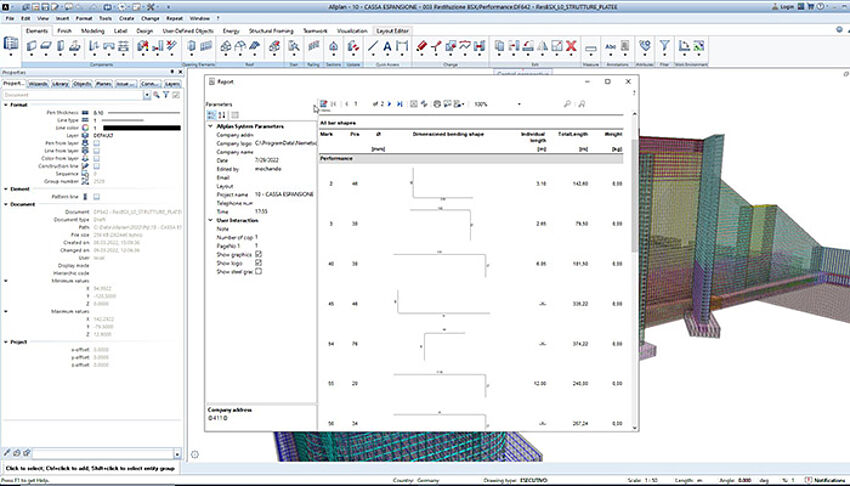
Task: Open the Structural Framing ribbon tab
Action: 271,31
